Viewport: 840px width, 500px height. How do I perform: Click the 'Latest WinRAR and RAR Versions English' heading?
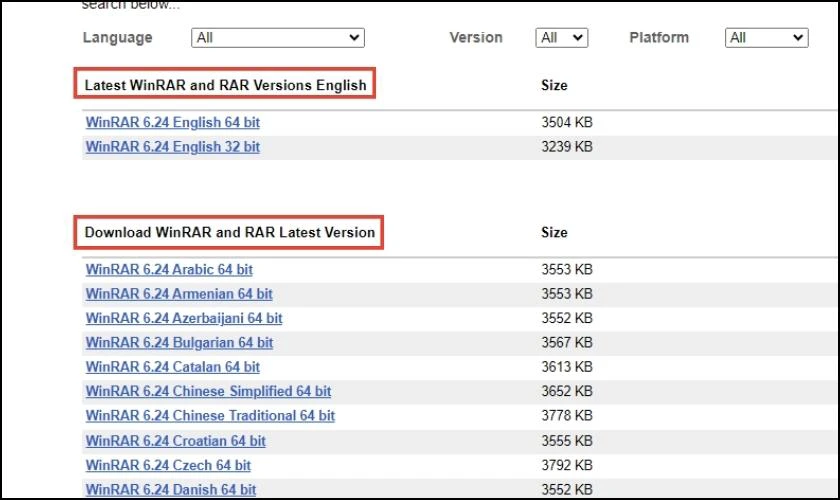pos(226,85)
